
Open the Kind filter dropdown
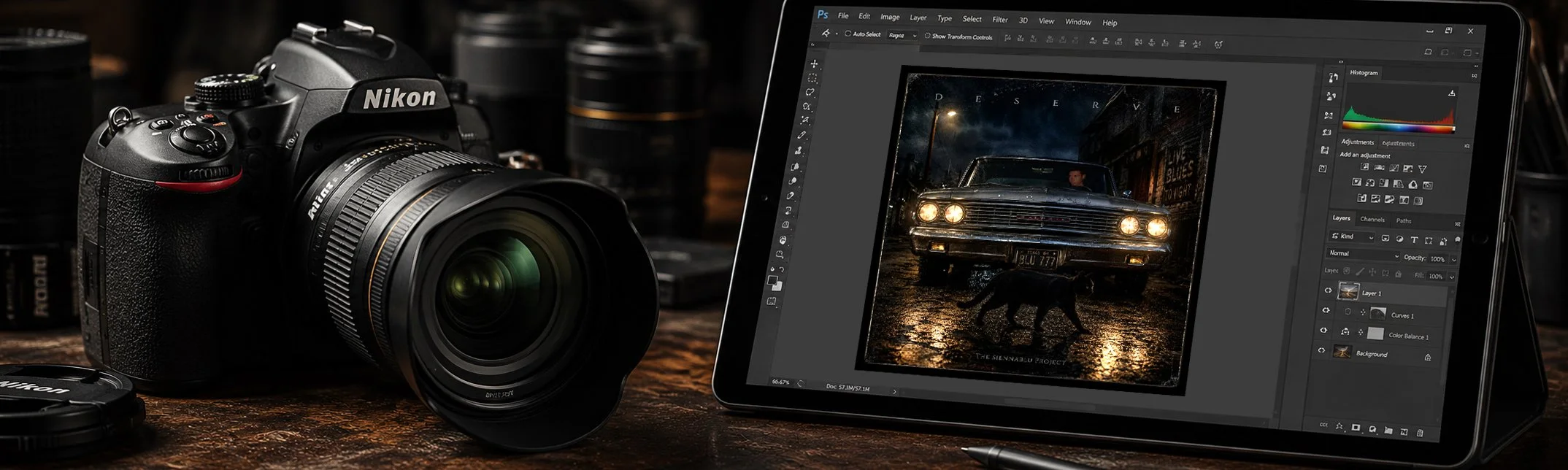(1352, 236)
